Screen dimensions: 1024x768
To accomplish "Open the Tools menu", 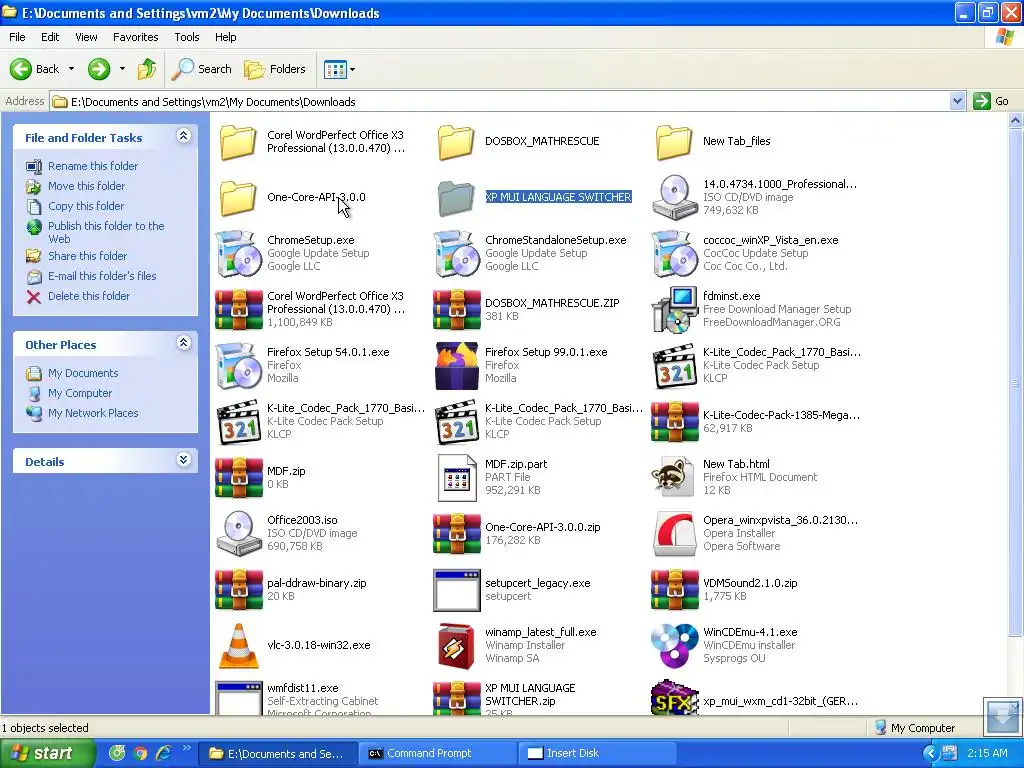I will [187, 37].
